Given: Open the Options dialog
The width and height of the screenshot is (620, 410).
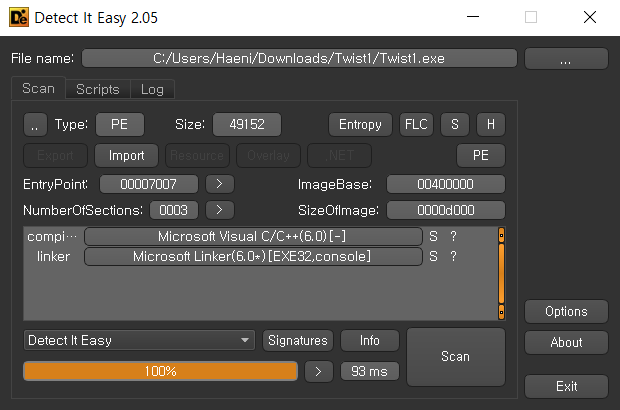Looking at the screenshot, I should click(x=566, y=312).
